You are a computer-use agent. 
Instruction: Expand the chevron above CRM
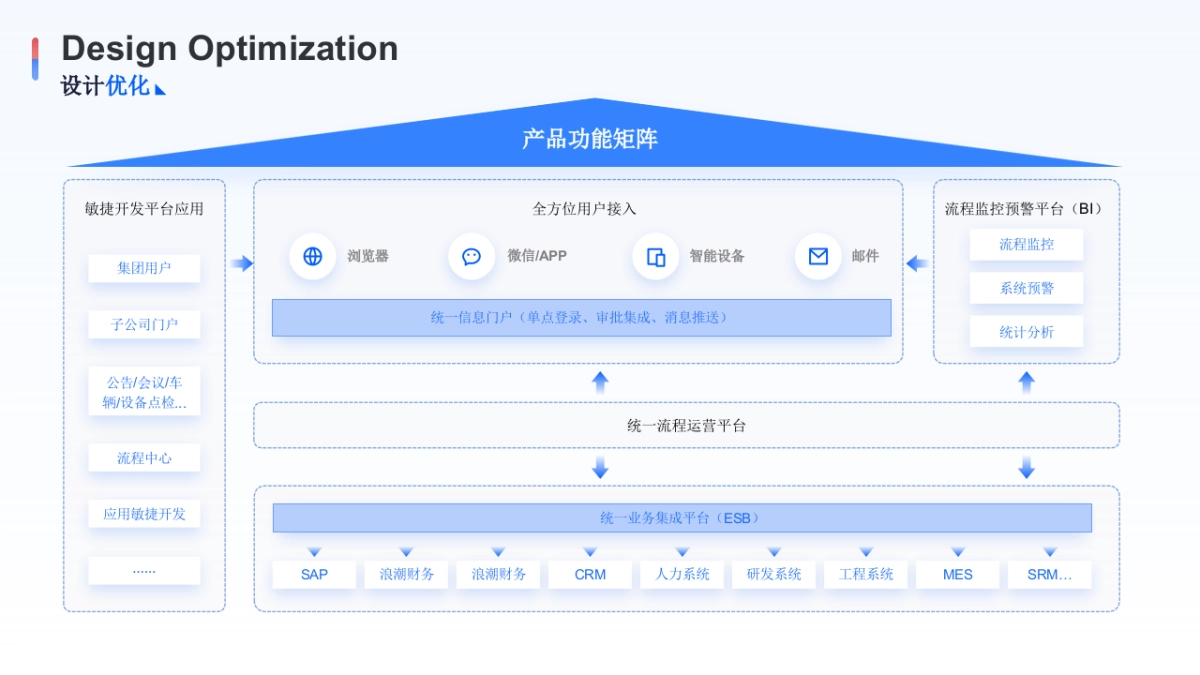(x=590, y=549)
